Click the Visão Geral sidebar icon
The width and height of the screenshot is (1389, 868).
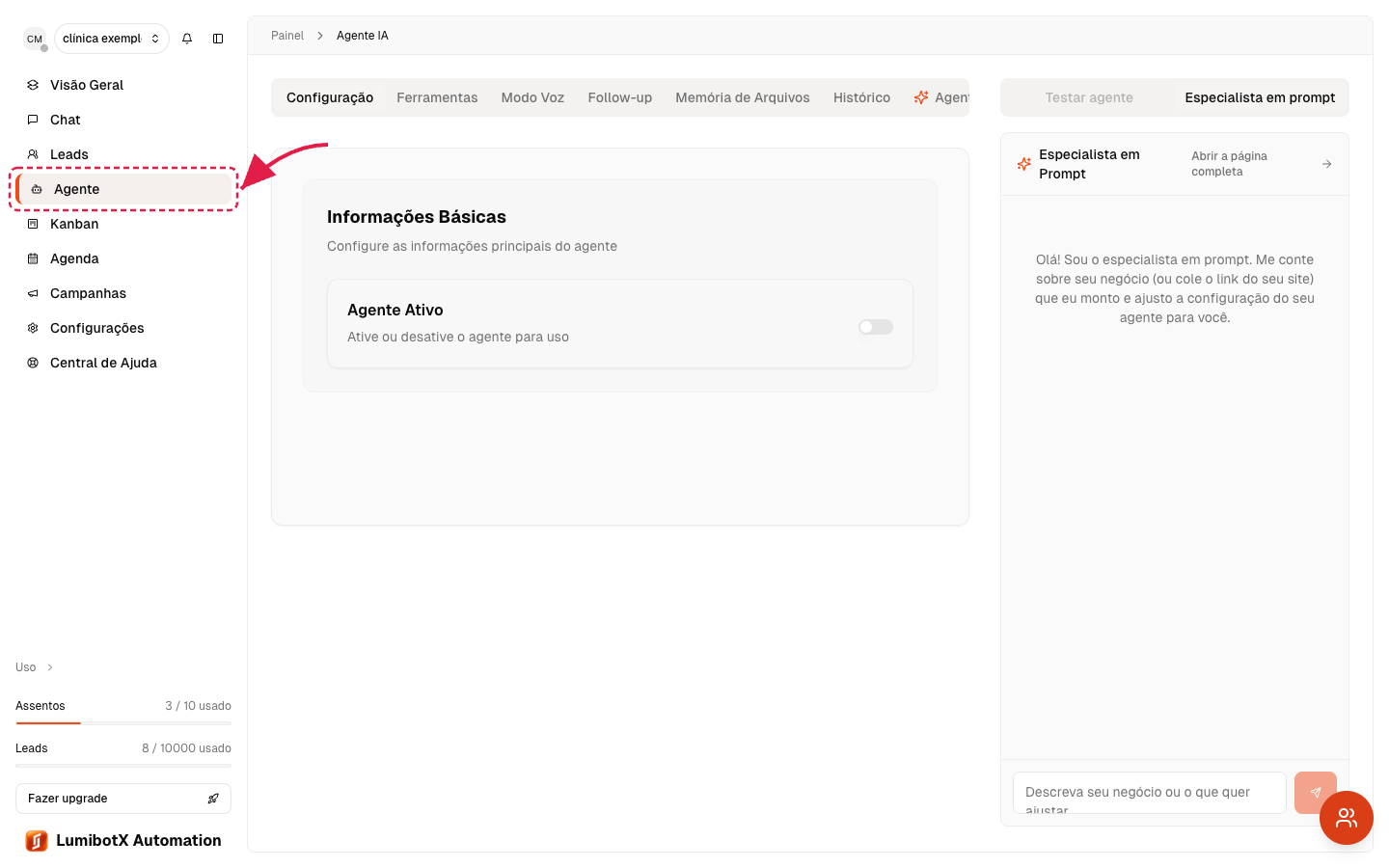point(33,85)
